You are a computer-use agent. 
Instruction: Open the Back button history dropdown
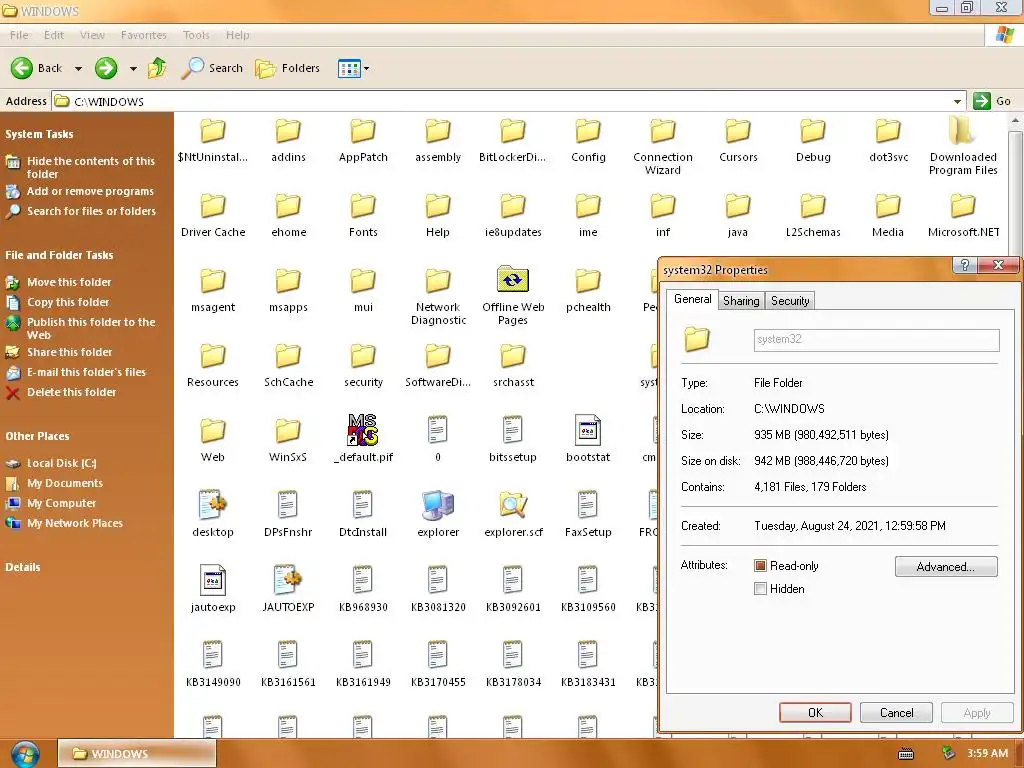(78, 69)
